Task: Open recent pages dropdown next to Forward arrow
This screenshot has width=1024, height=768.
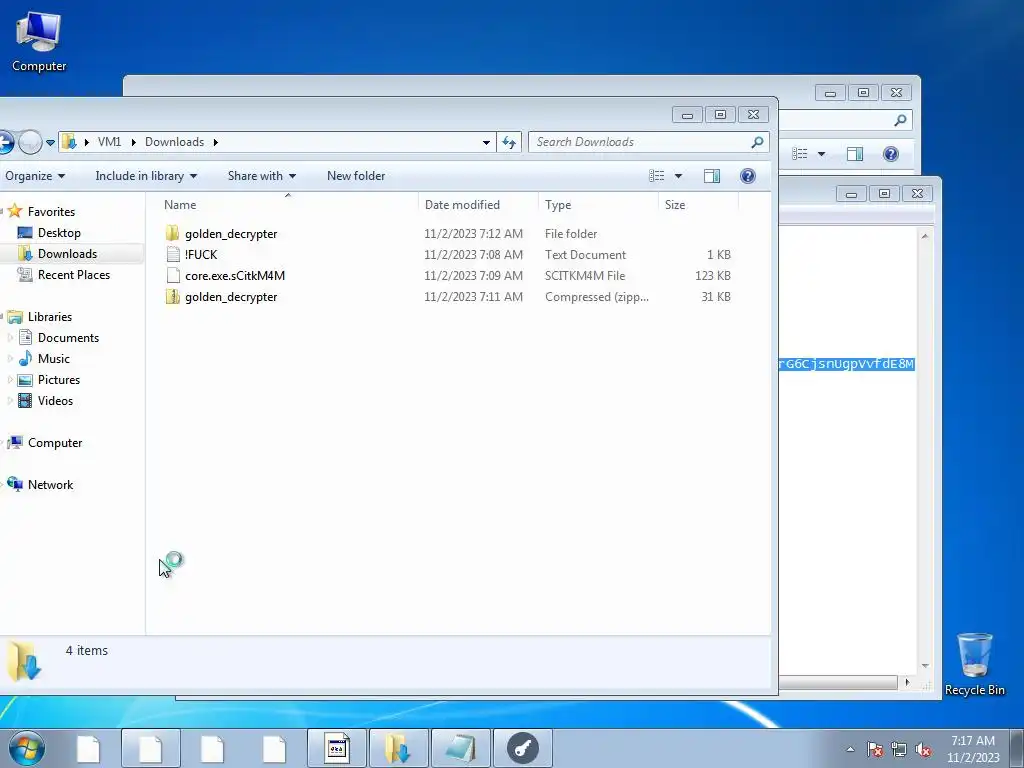Action: pyautogui.click(x=50, y=142)
